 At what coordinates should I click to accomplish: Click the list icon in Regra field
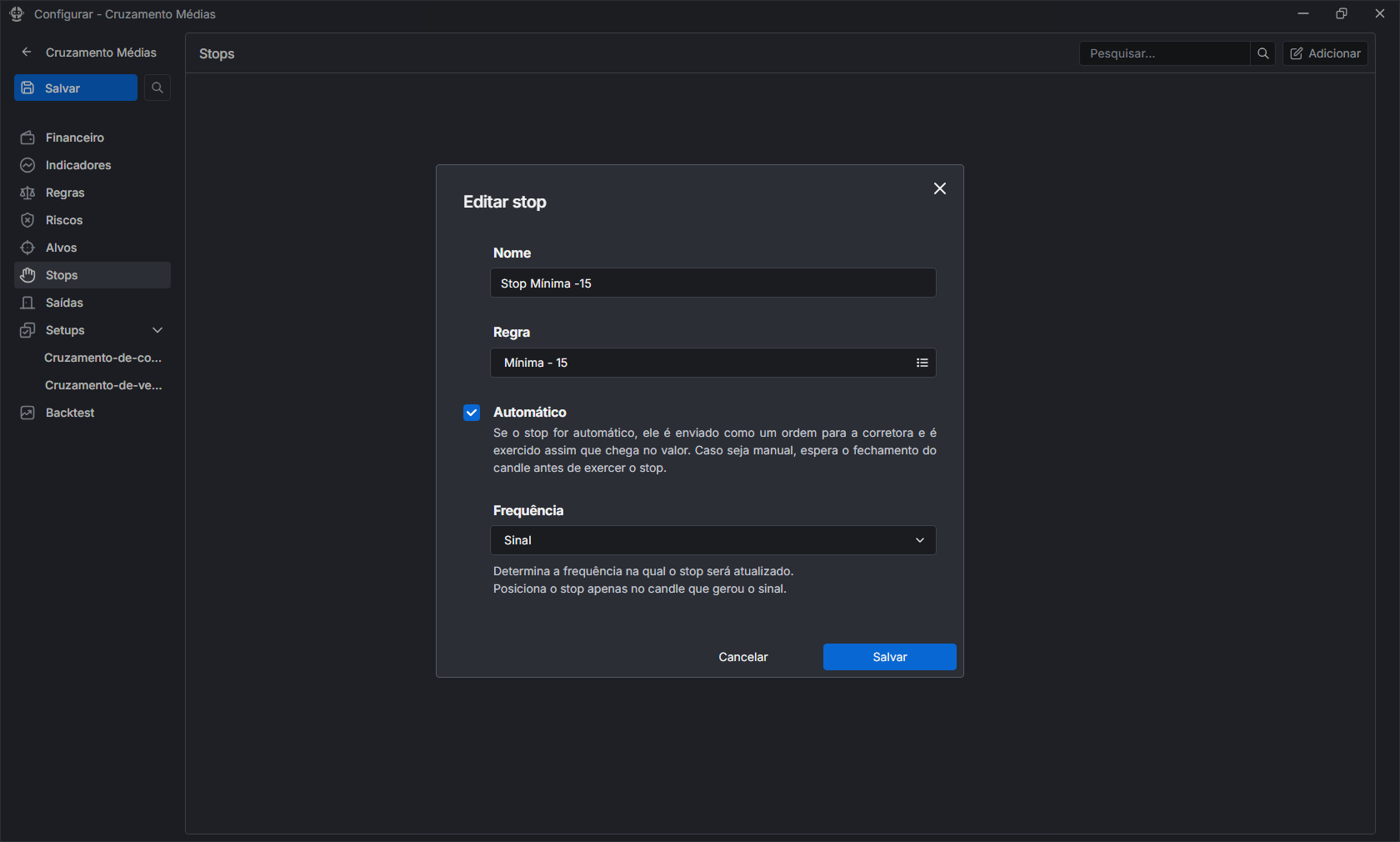click(922, 363)
